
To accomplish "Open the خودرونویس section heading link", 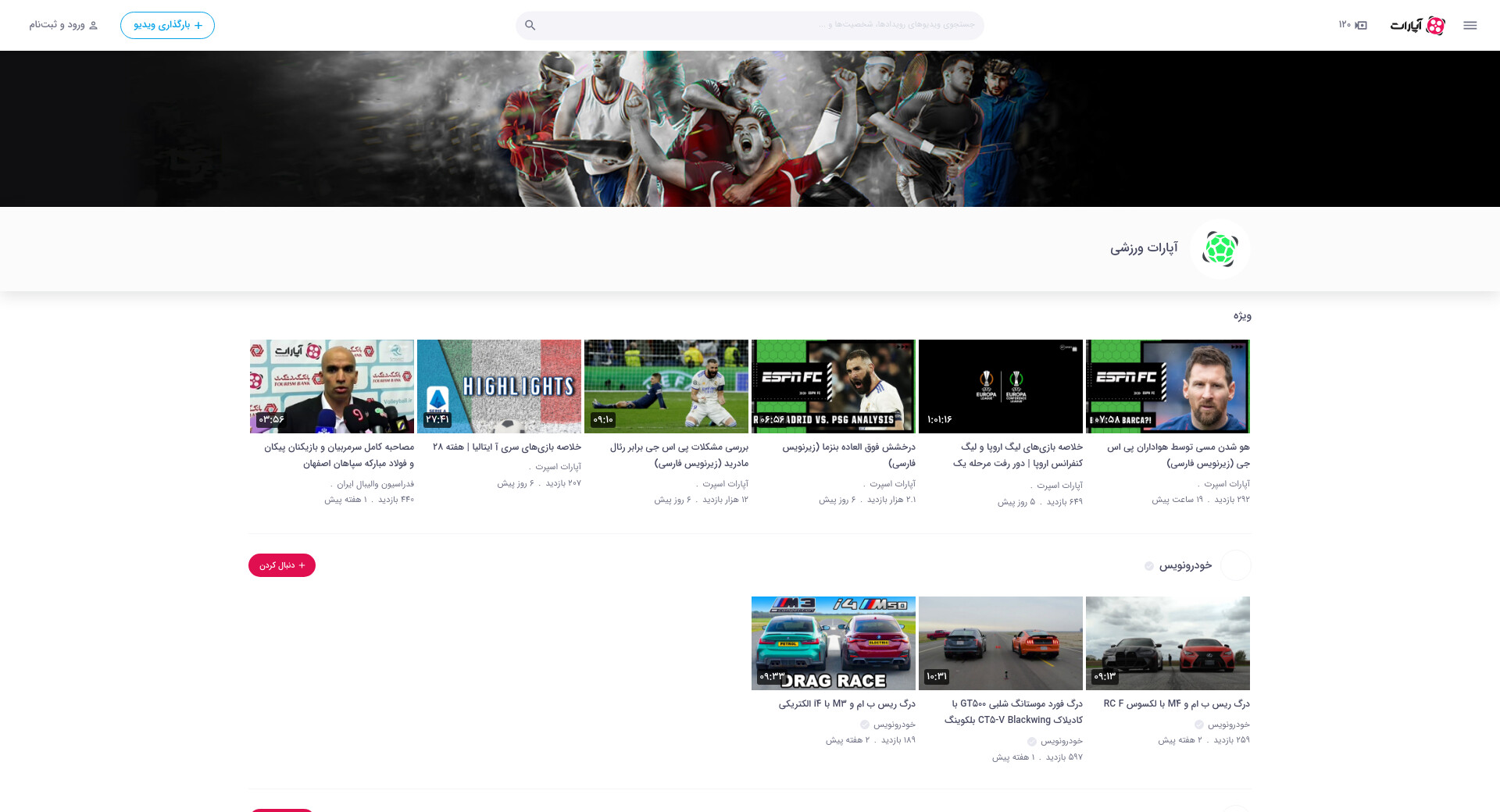I will click(1185, 565).
